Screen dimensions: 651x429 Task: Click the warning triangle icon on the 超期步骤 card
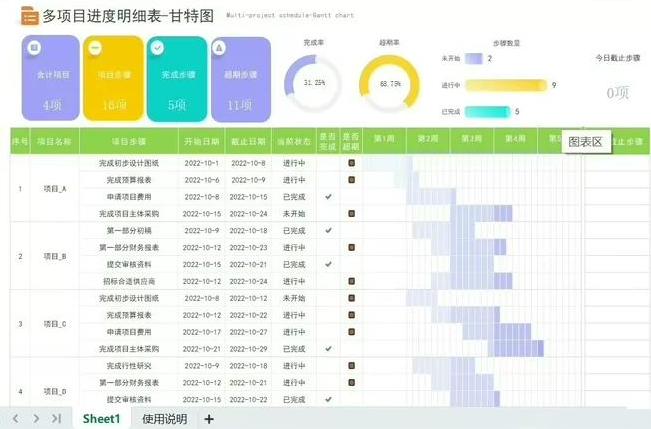220,47
